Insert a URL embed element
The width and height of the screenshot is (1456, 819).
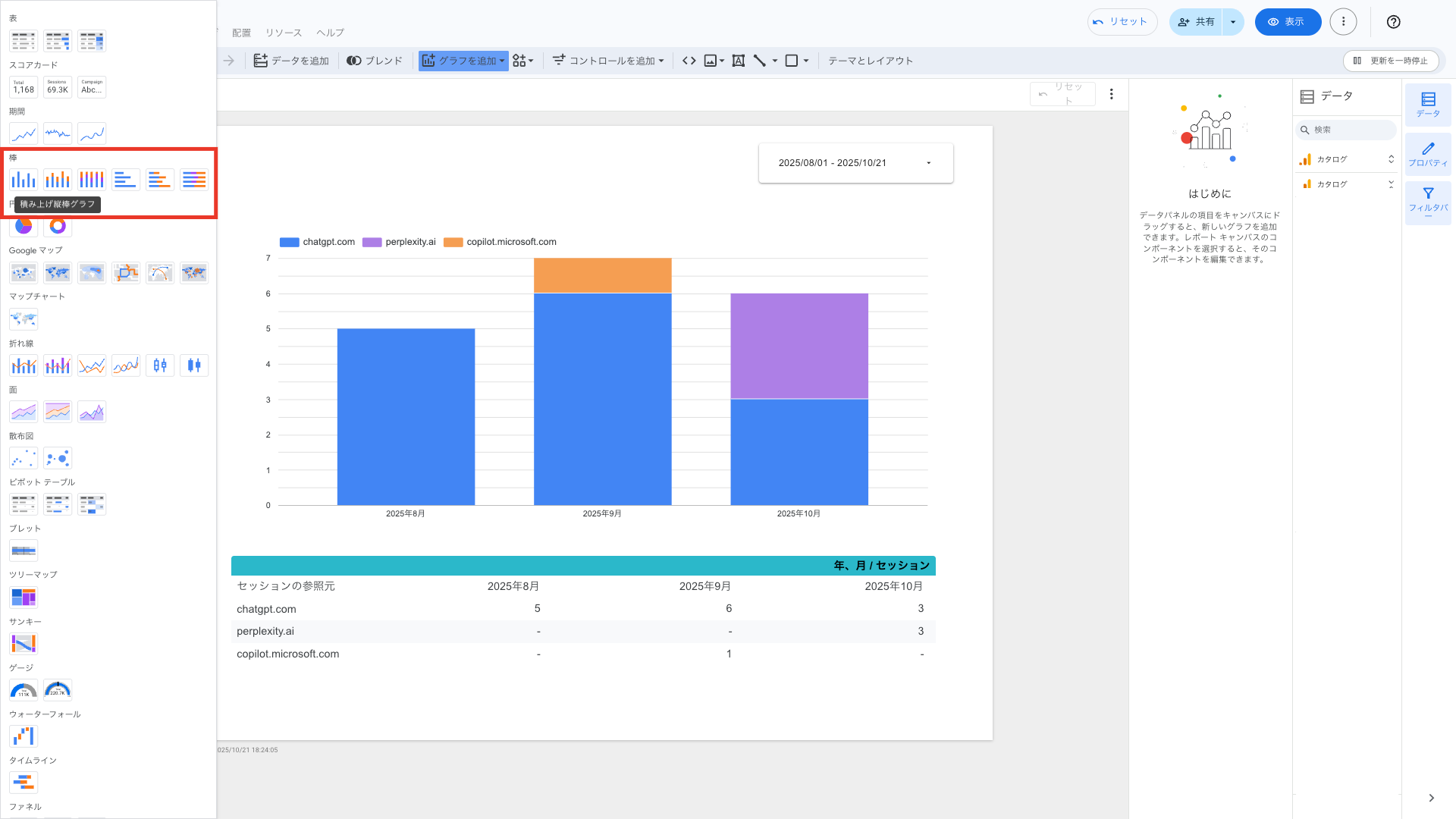click(x=689, y=61)
